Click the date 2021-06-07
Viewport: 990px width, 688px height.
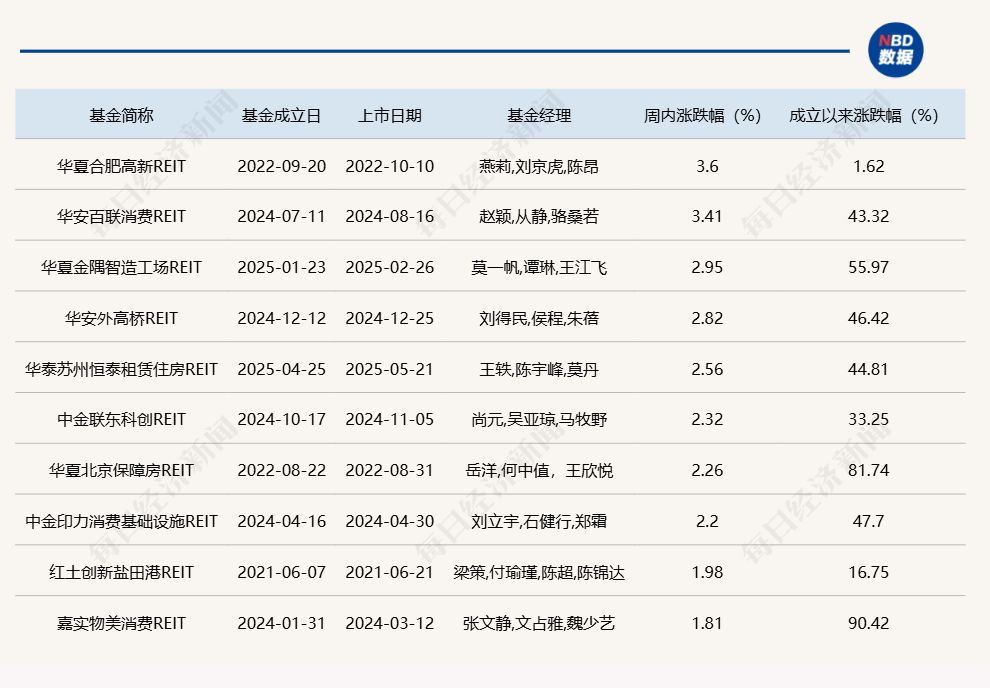click(282, 572)
